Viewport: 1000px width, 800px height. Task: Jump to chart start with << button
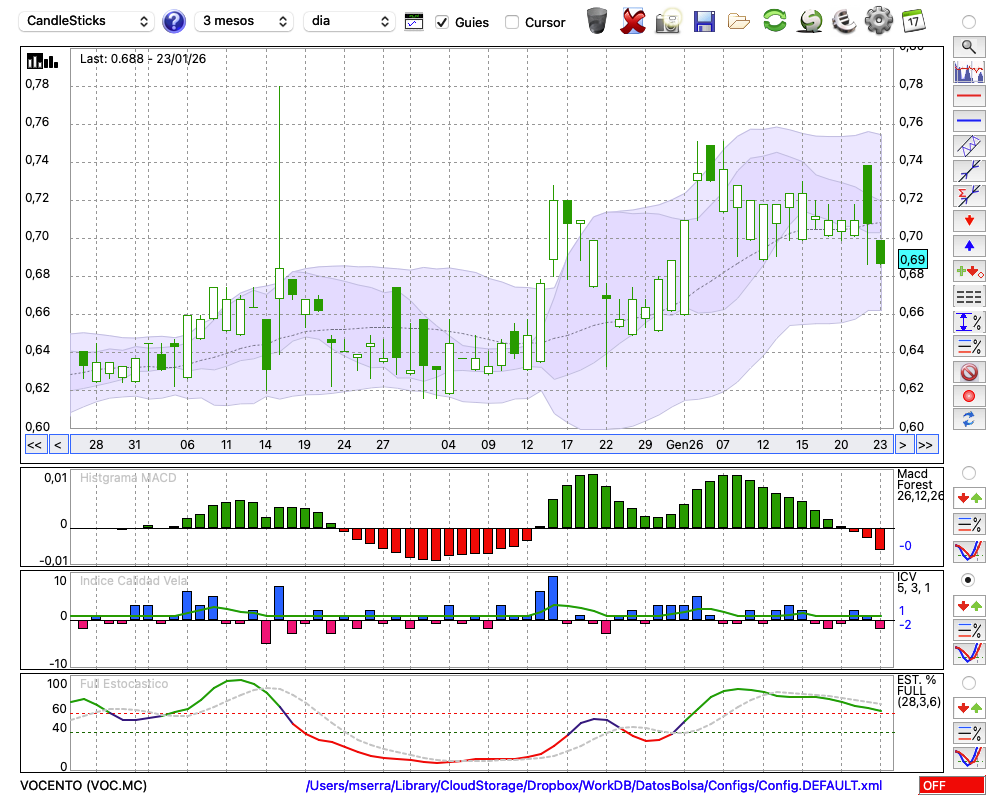click(34, 445)
